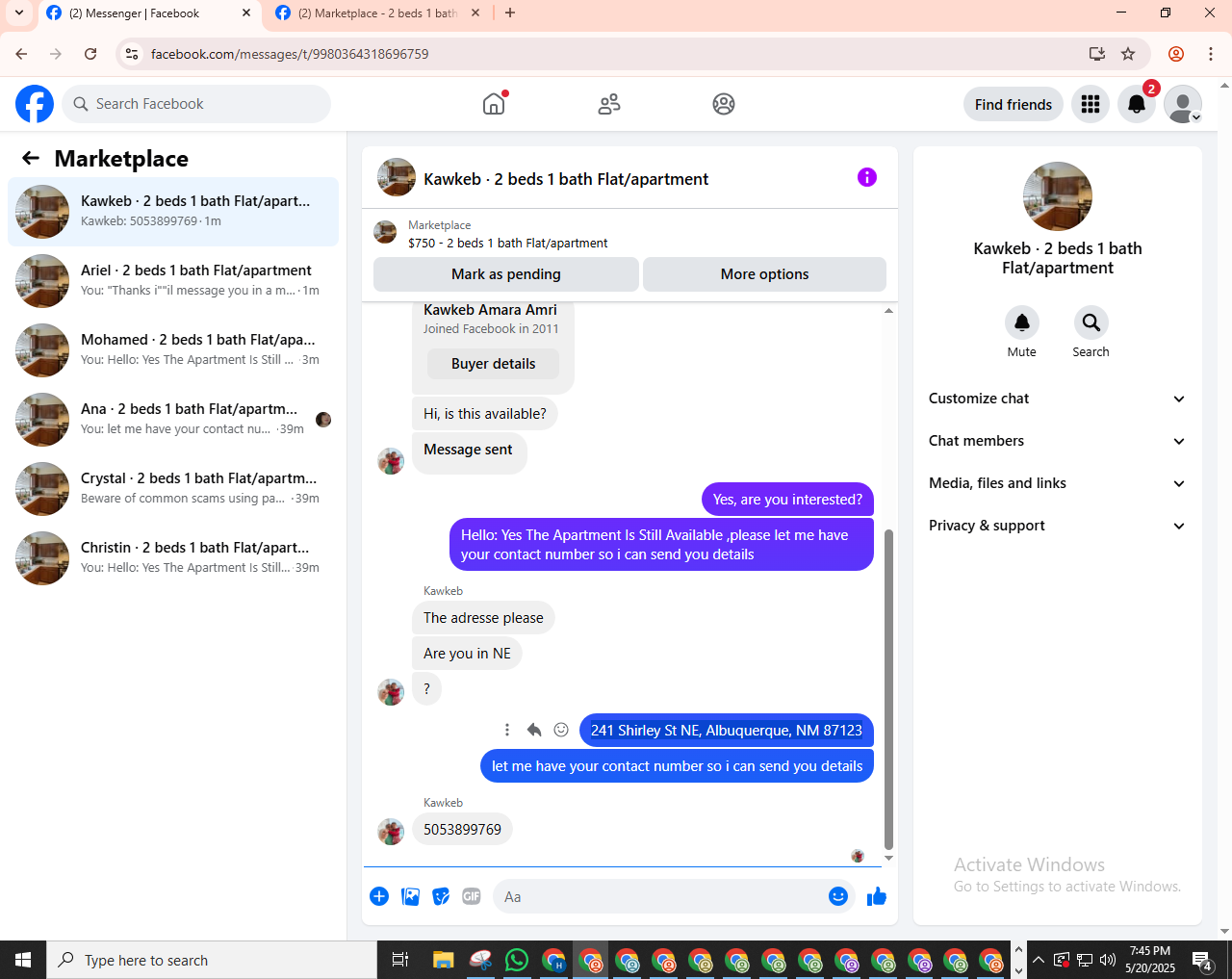The height and width of the screenshot is (979, 1232).
Task: React to the address message with emoji
Action: click(x=561, y=730)
